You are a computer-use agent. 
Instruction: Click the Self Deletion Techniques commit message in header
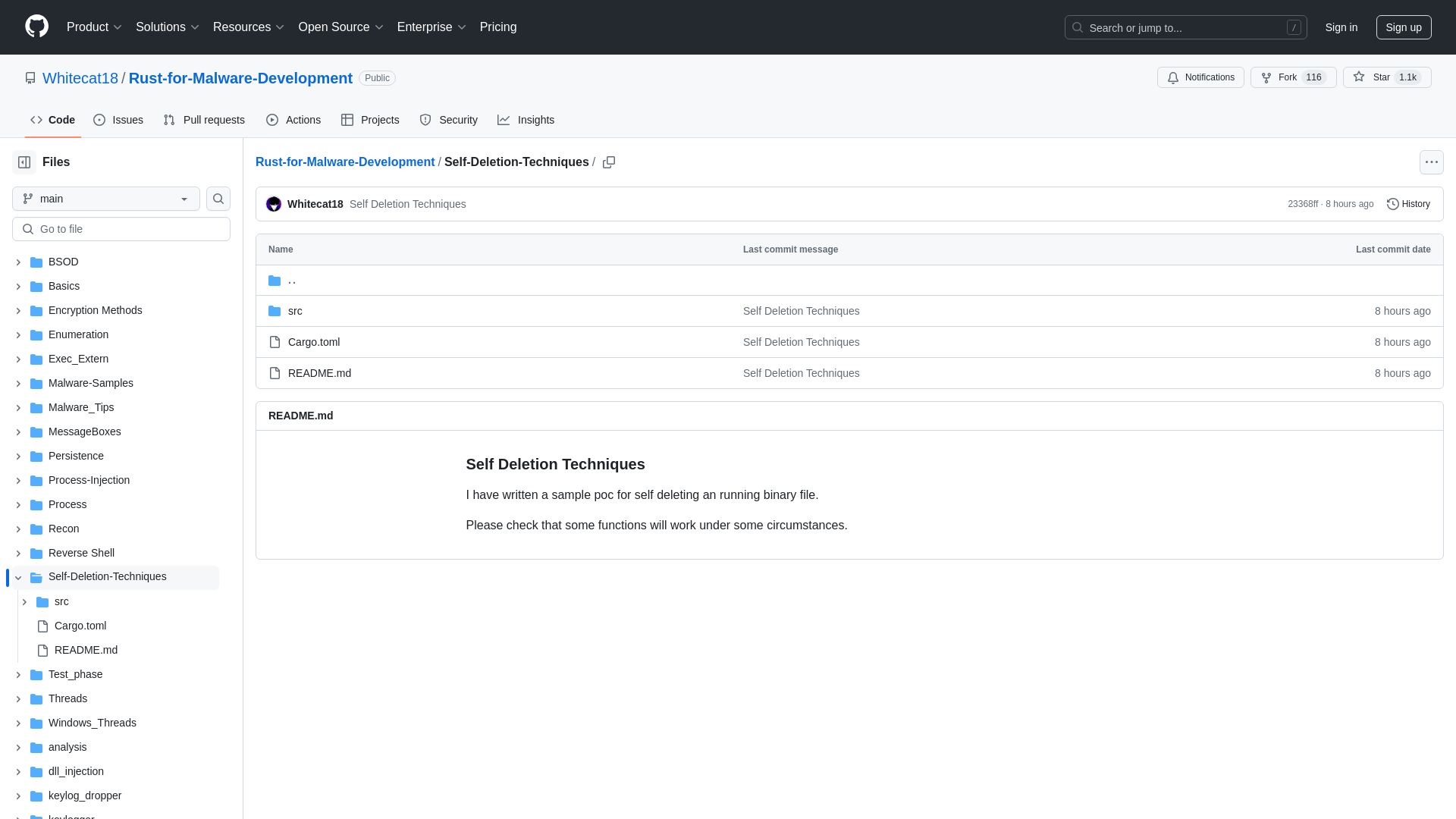tap(408, 204)
